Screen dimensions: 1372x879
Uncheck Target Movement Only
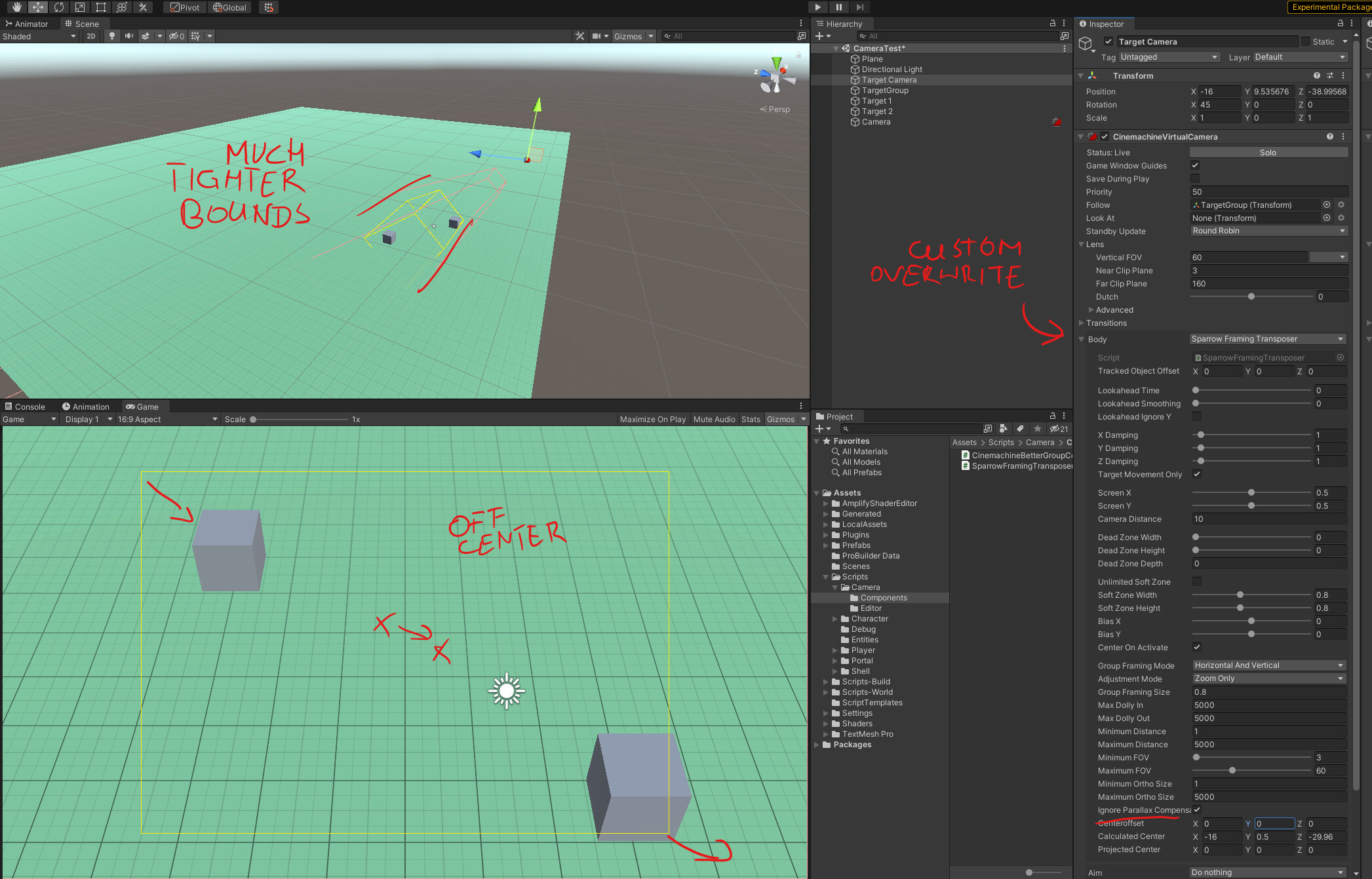1197,474
